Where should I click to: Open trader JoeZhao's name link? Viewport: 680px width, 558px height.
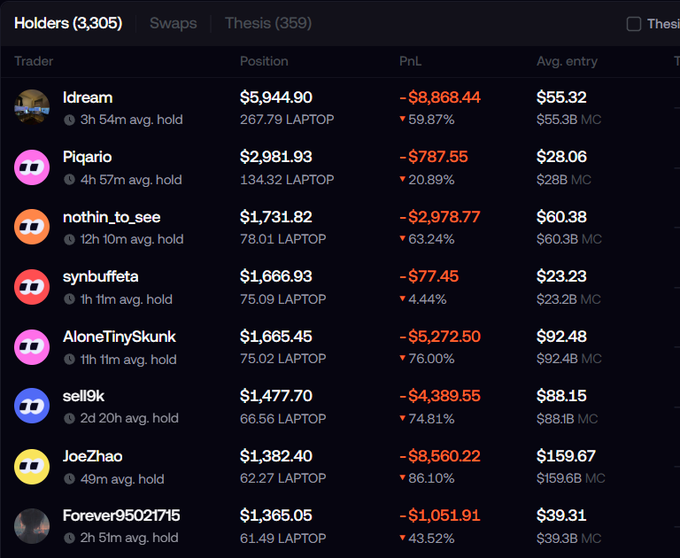click(x=92, y=457)
